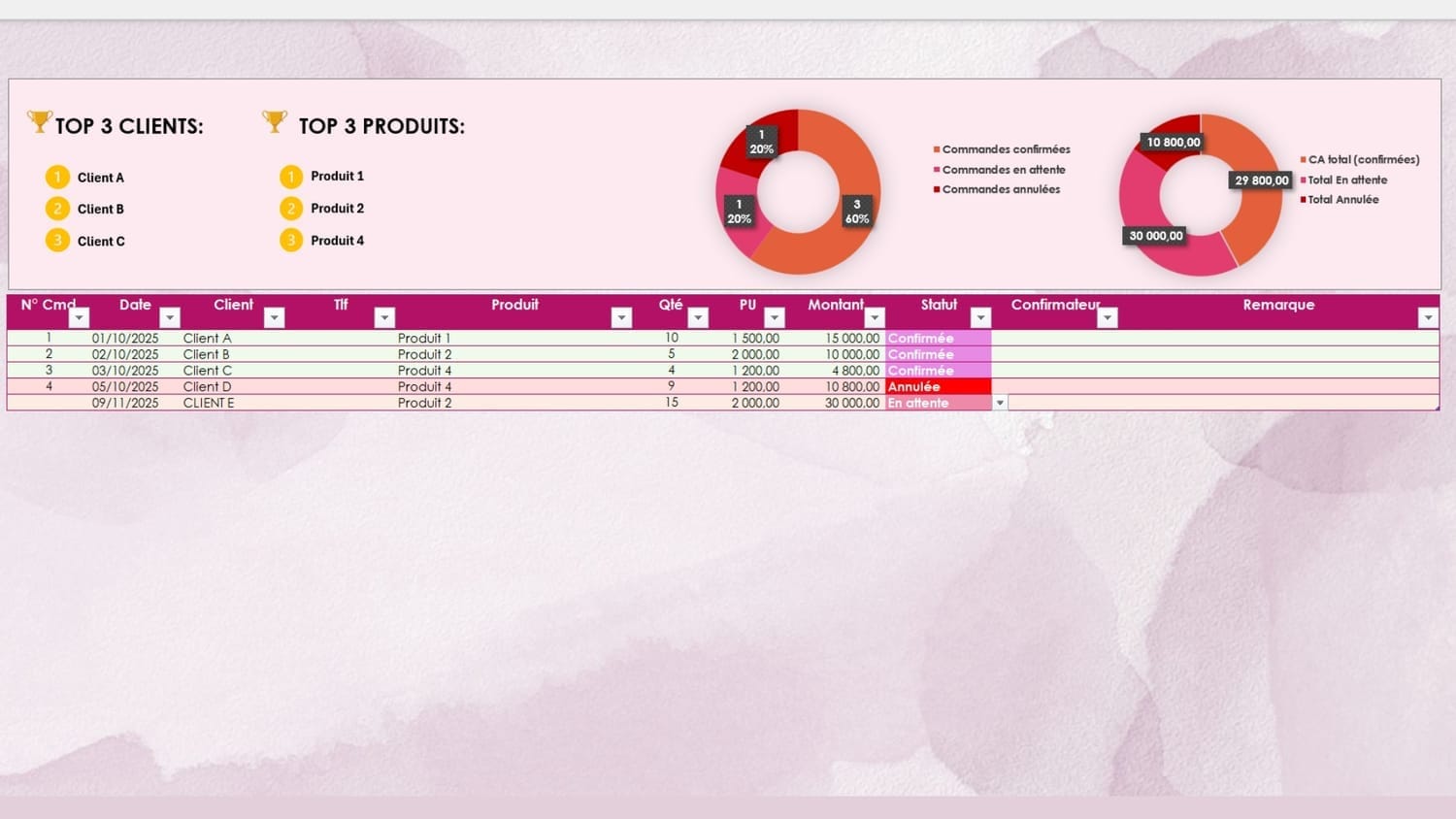
Task: Open the status list arrow beside En attente
Action: pyautogui.click(x=1000, y=403)
